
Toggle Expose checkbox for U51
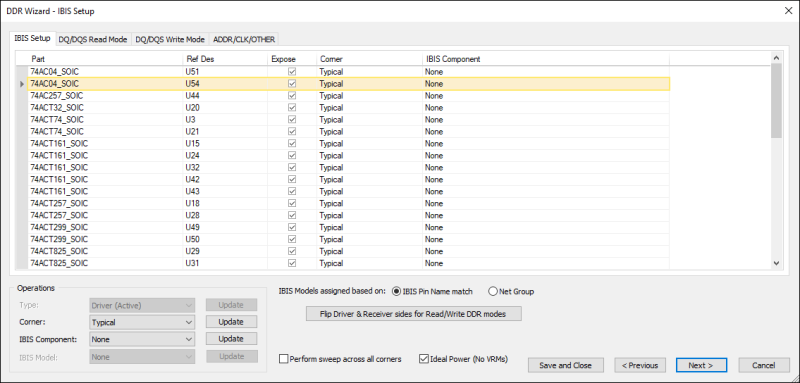point(292,72)
